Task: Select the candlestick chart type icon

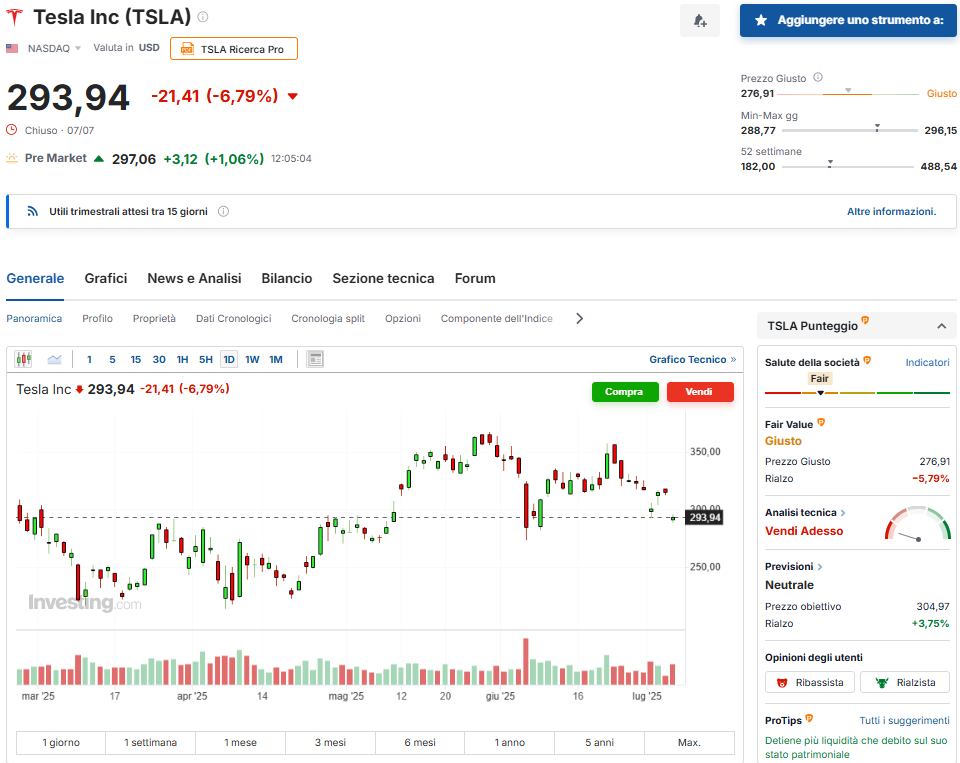Action: (x=23, y=359)
